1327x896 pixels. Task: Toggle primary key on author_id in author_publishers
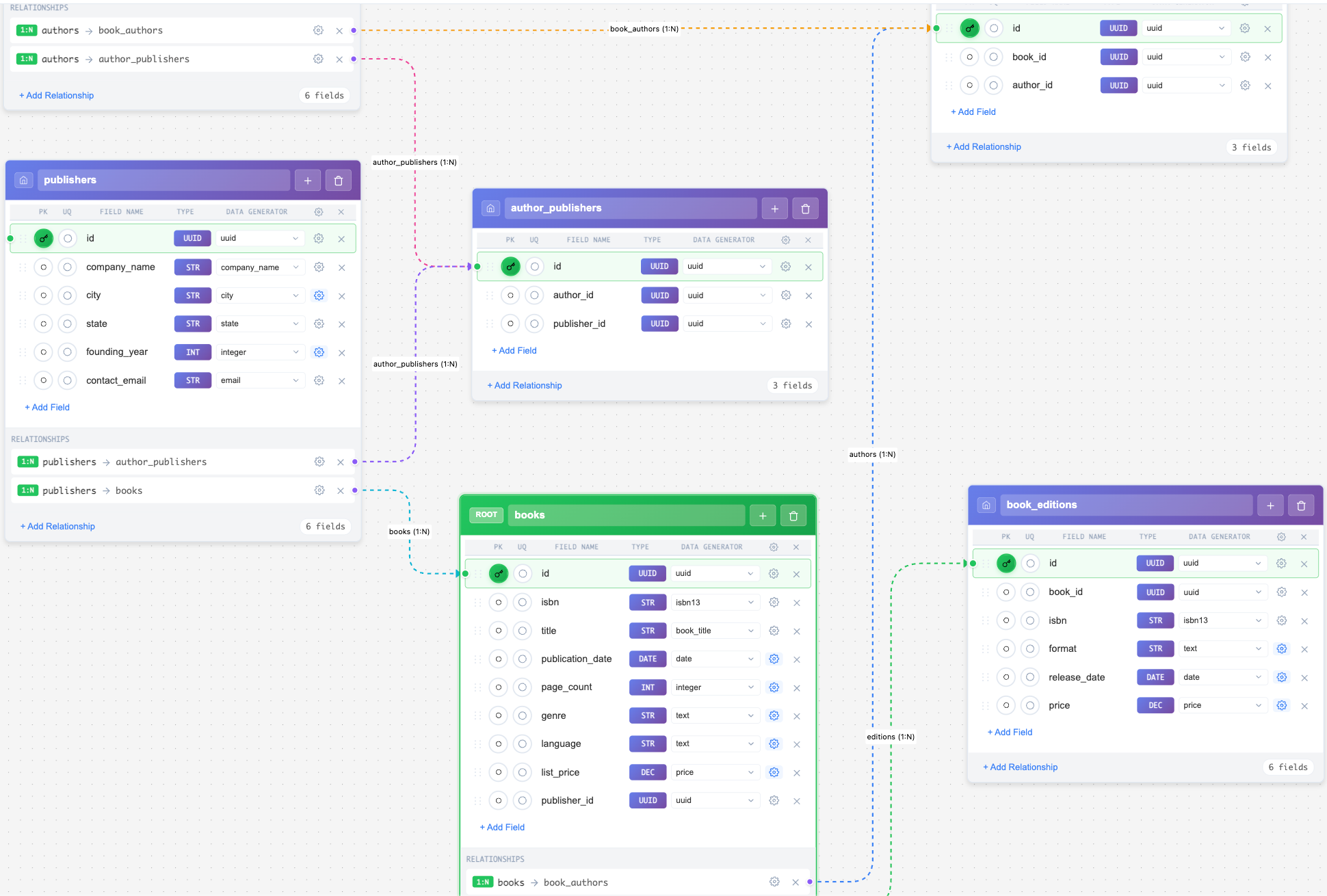pyautogui.click(x=510, y=295)
